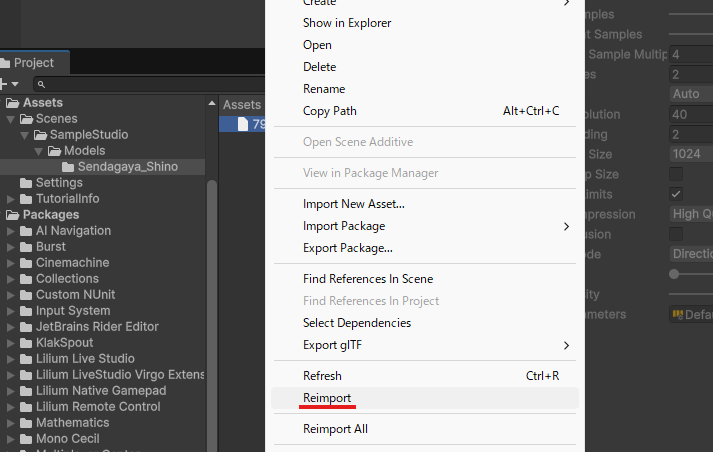Select the Assets root folder
This screenshot has width=713, height=452.
(x=43, y=103)
